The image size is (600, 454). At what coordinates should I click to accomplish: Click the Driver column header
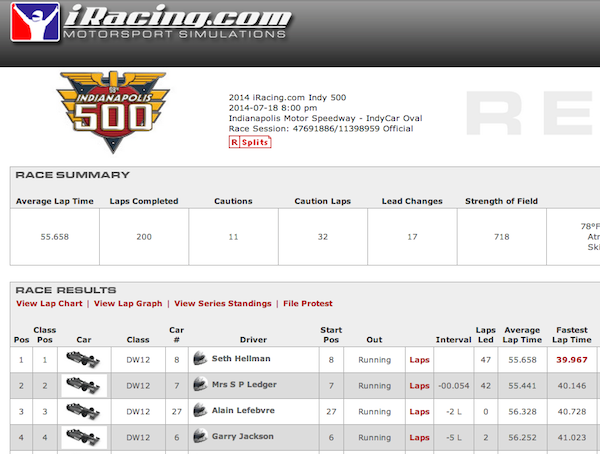253,340
